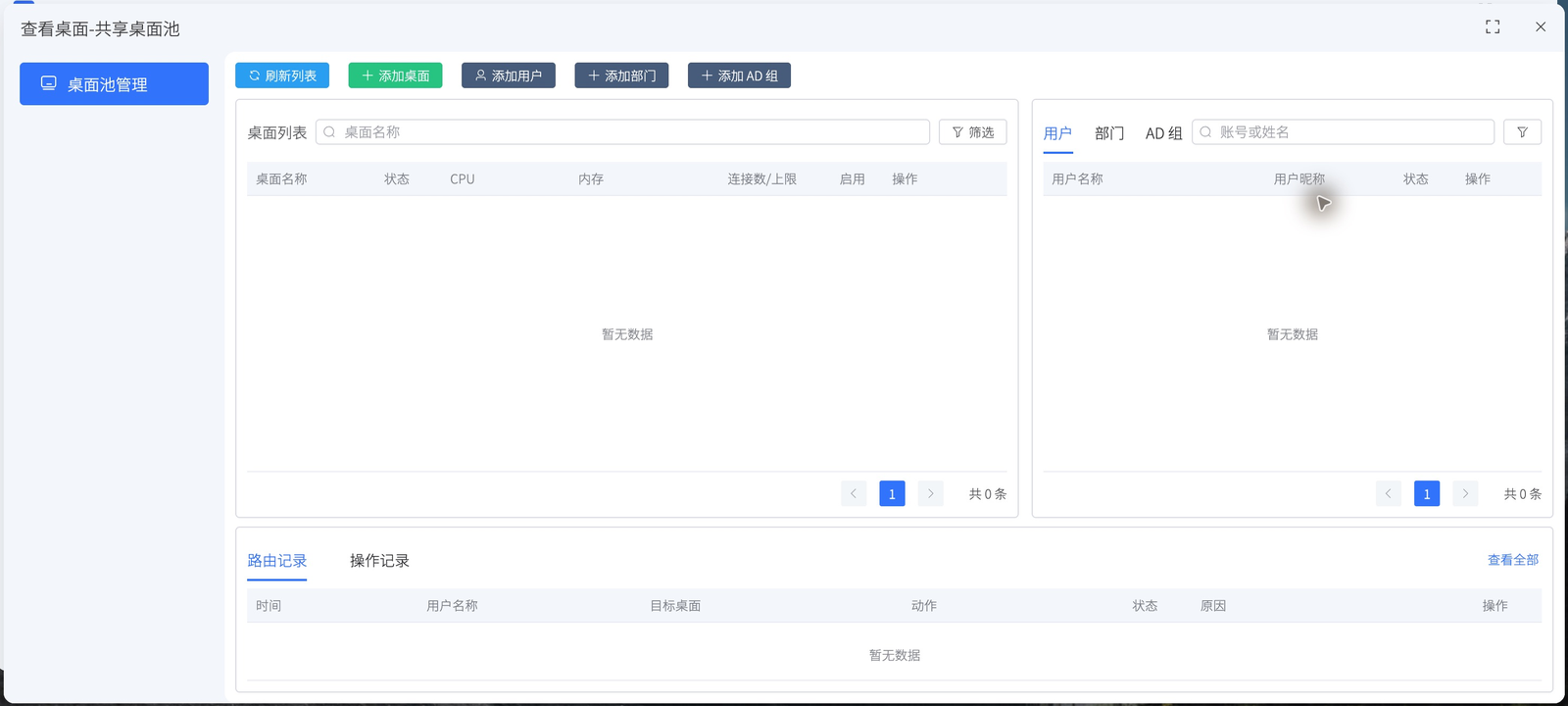Click the 用户昵称 column header
The width and height of the screenshot is (1568, 706).
[1299, 179]
